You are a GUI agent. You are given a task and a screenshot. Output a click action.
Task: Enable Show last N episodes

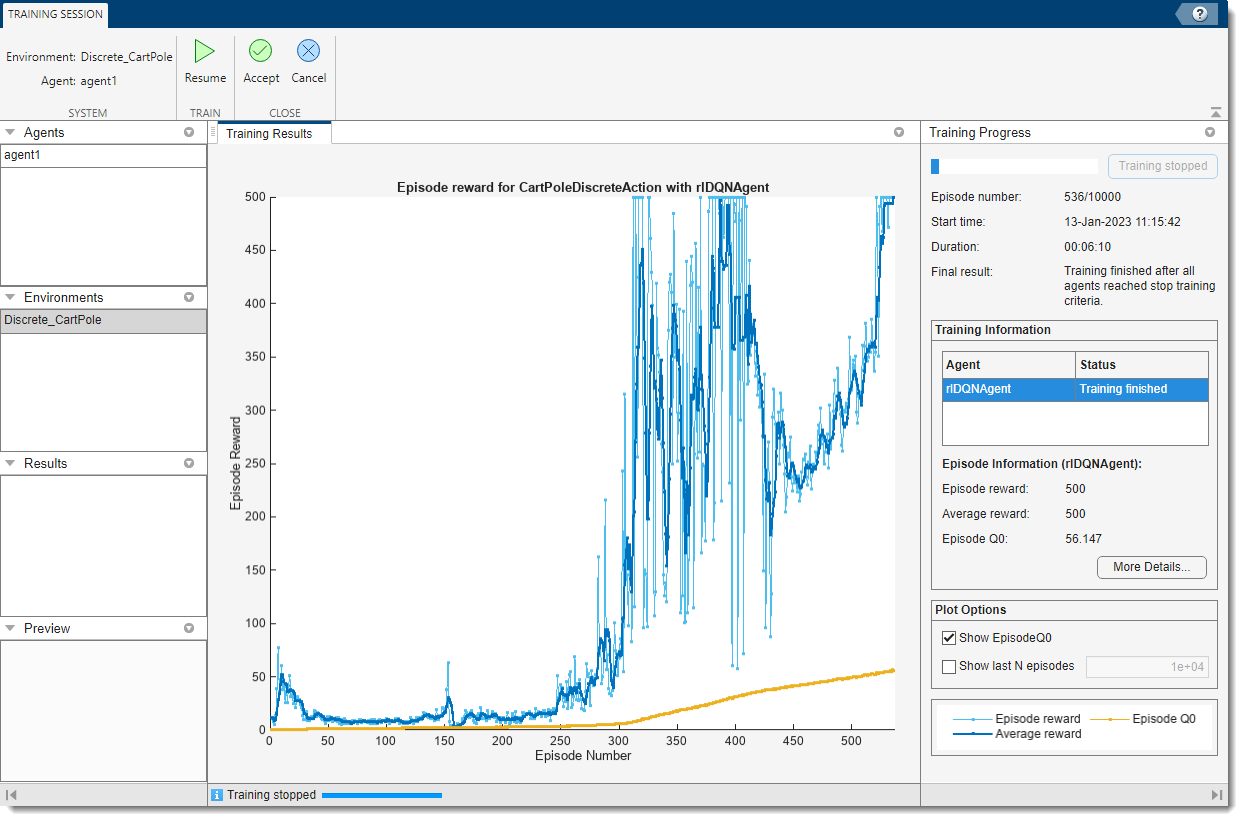[x=949, y=666]
